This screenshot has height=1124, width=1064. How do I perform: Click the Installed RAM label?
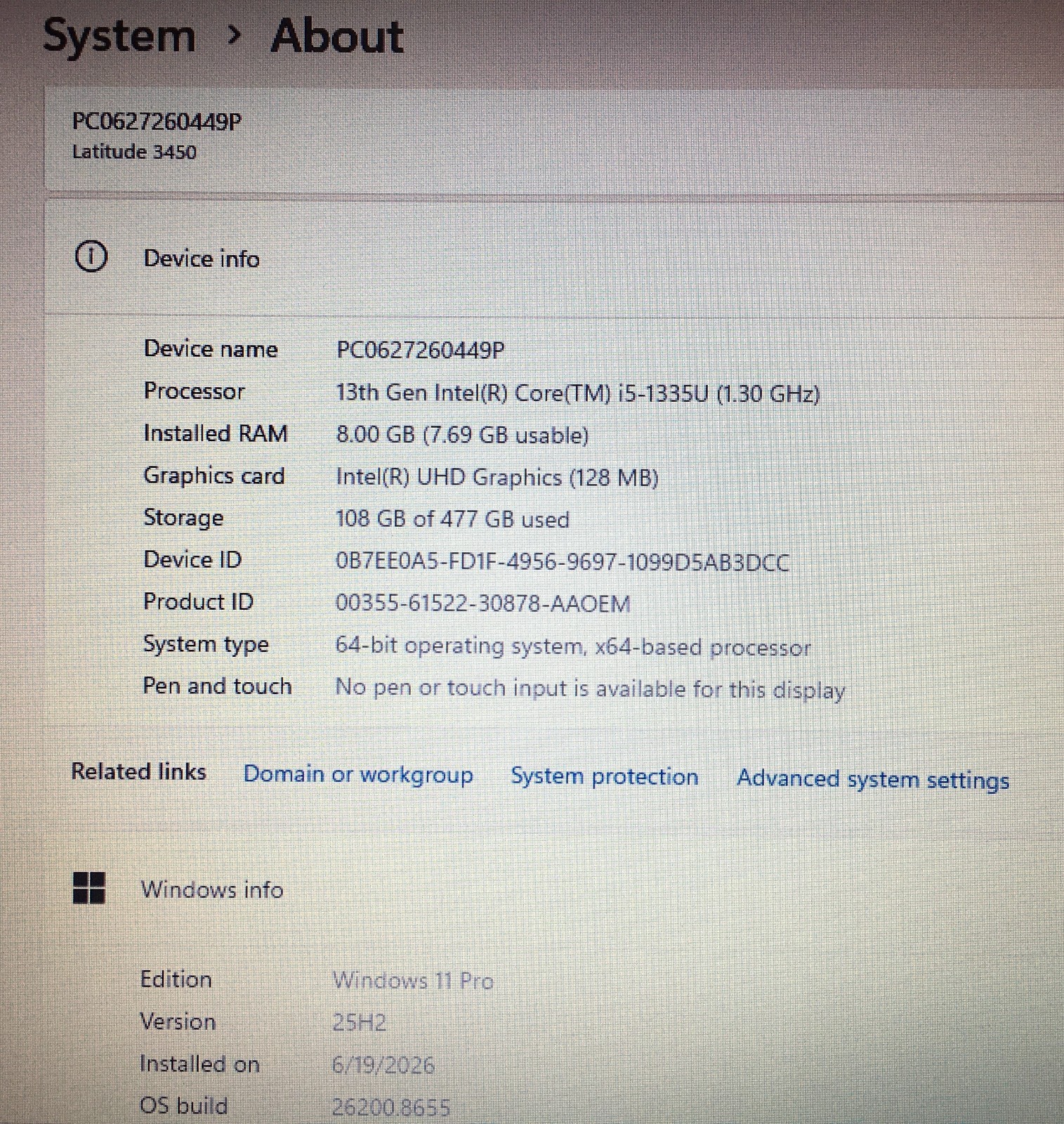tap(216, 433)
